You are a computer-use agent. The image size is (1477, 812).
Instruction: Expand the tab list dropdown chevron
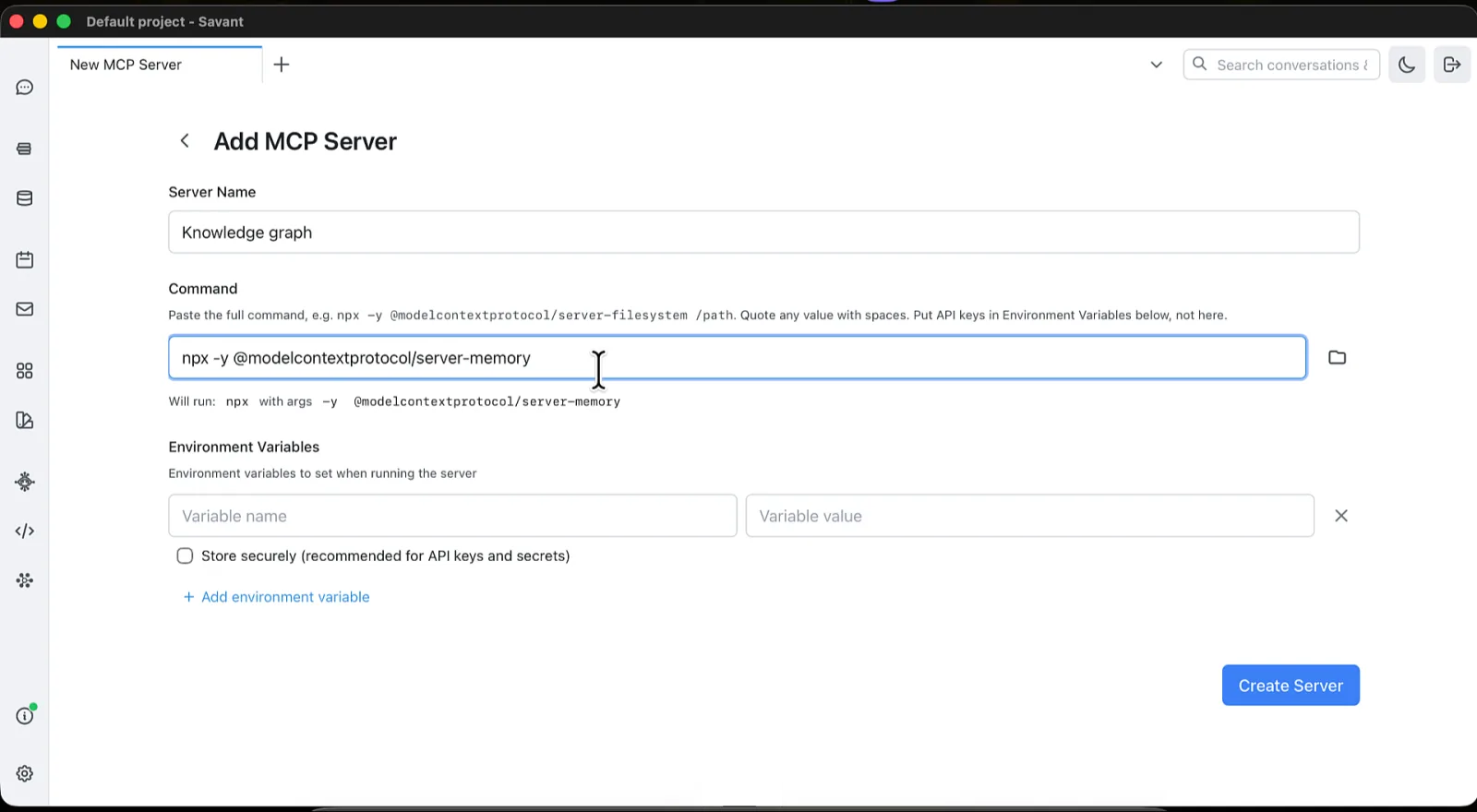click(1157, 65)
